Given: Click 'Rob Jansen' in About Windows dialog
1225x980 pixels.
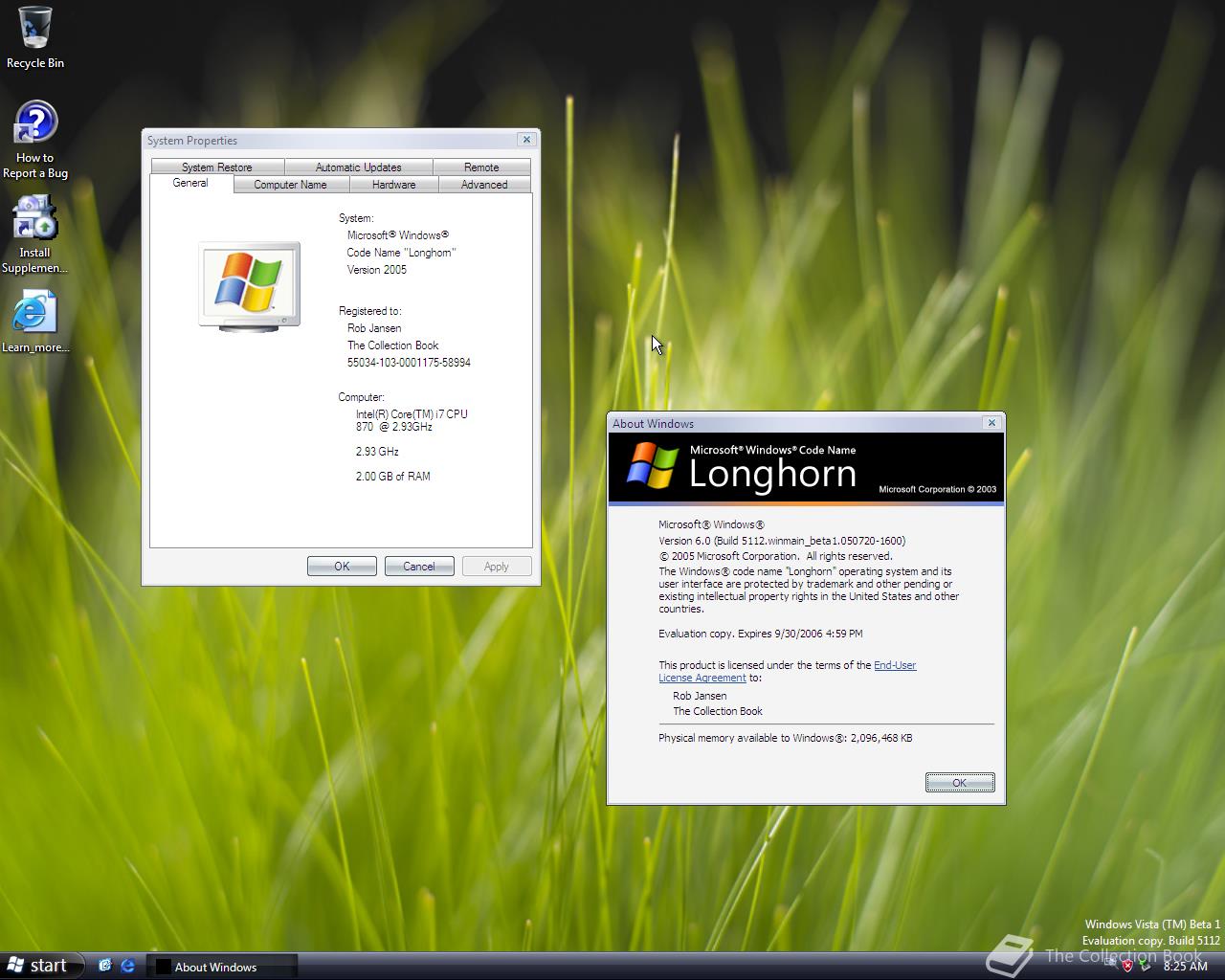Looking at the screenshot, I should point(700,696).
